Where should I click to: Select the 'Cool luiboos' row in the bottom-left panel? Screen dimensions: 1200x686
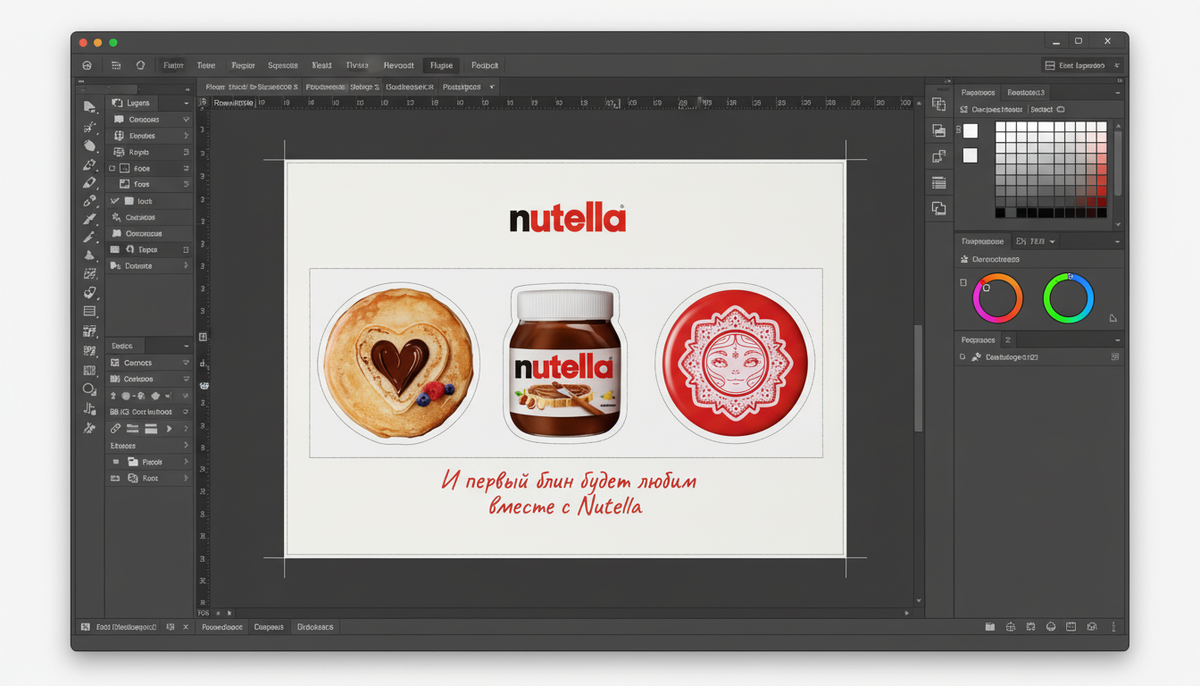[x=148, y=411]
